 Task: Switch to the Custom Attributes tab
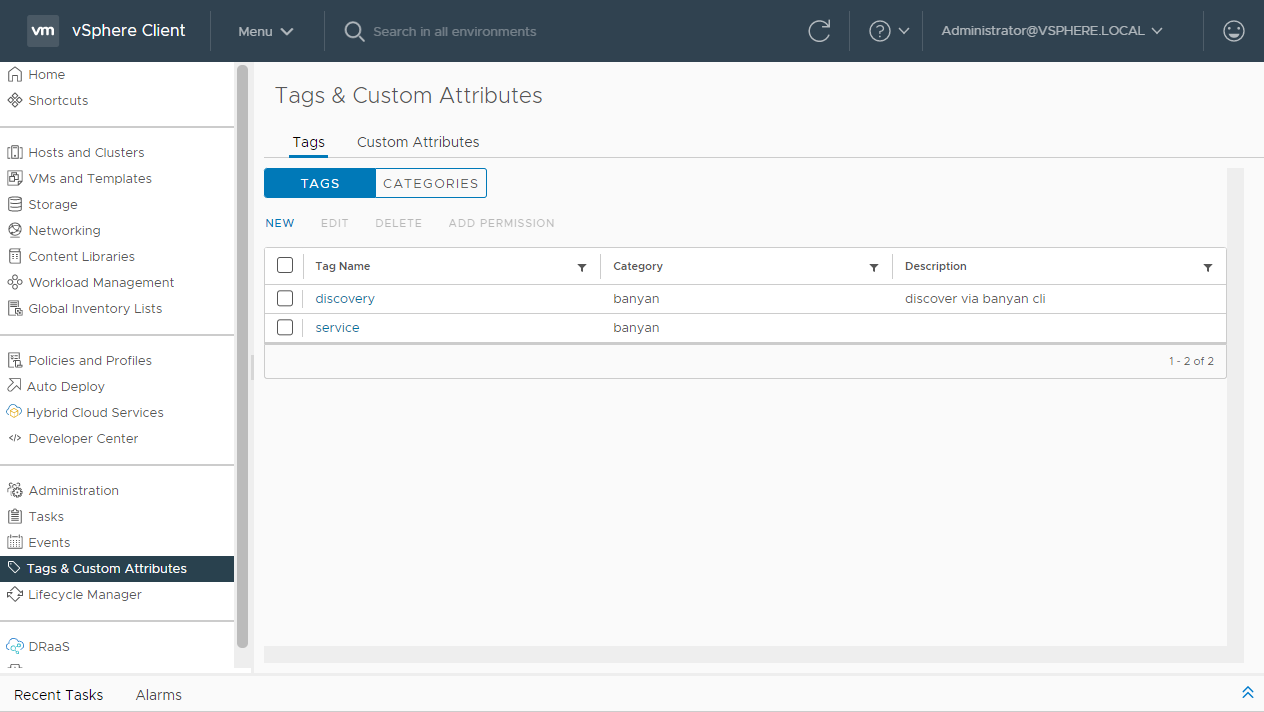(418, 142)
